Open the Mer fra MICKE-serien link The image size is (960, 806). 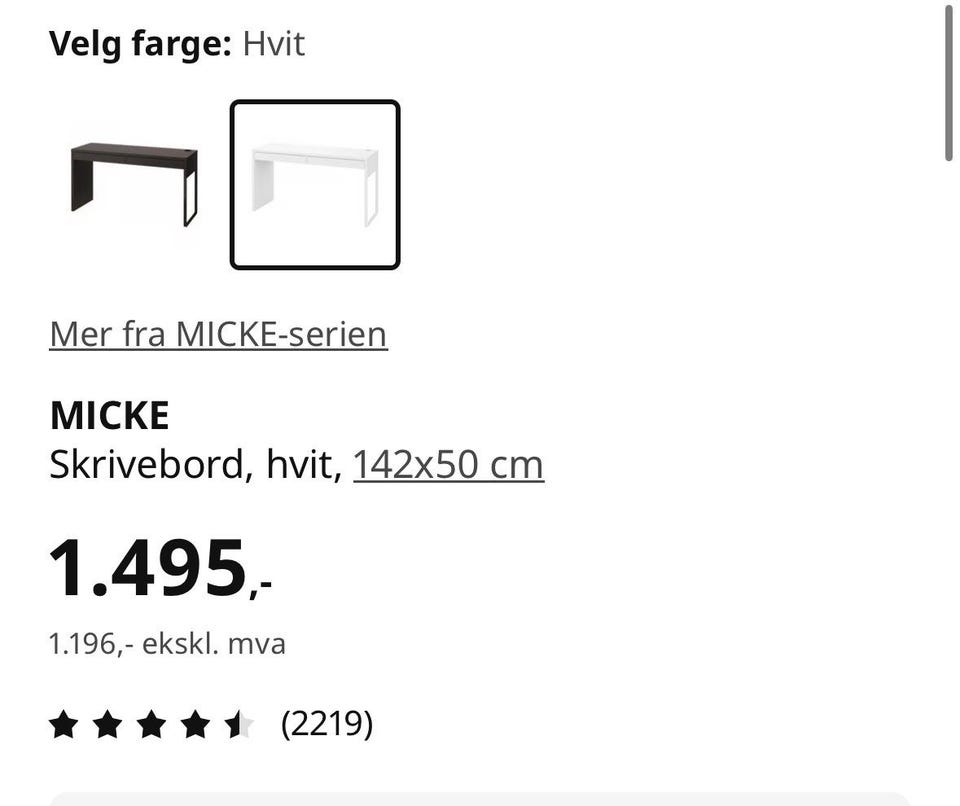point(218,334)
